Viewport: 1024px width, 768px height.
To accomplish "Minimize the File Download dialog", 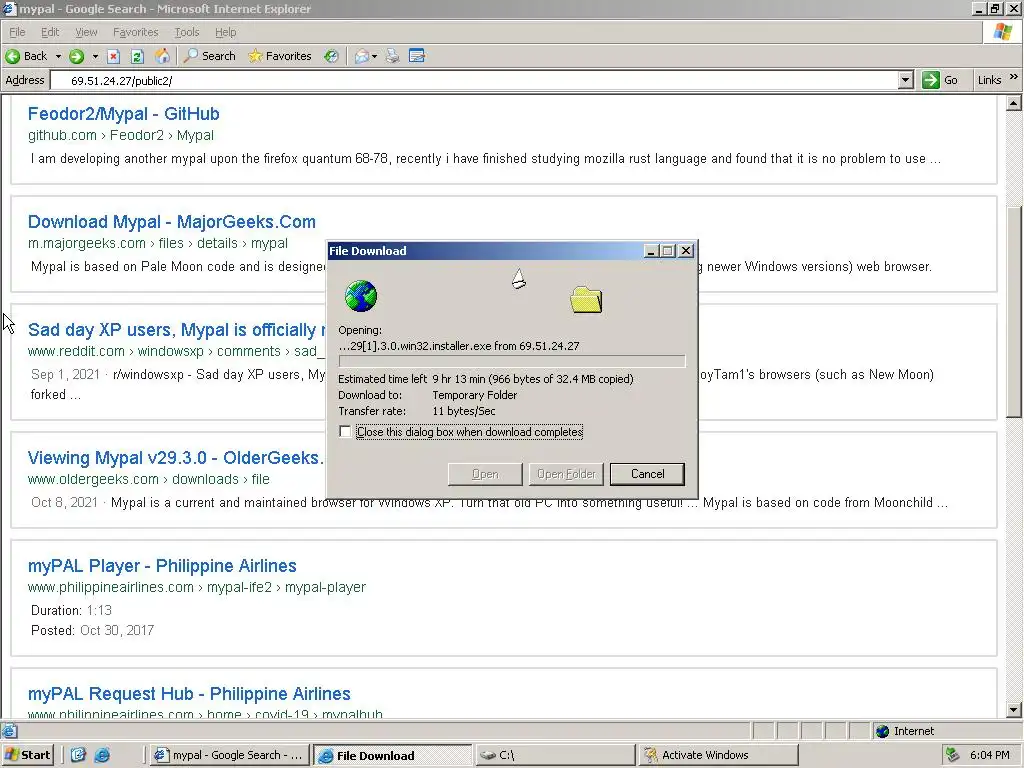I will coord(651,251).
